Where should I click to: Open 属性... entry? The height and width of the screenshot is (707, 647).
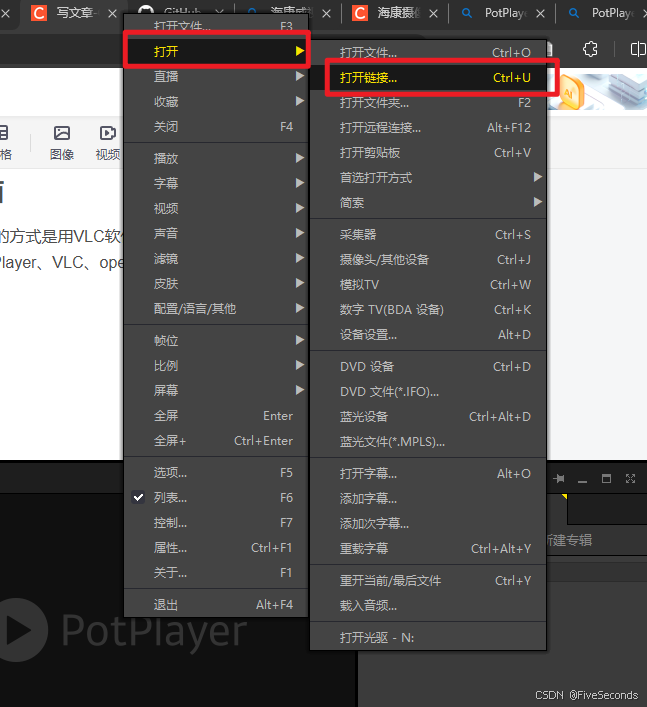click(x=216, y=547)
